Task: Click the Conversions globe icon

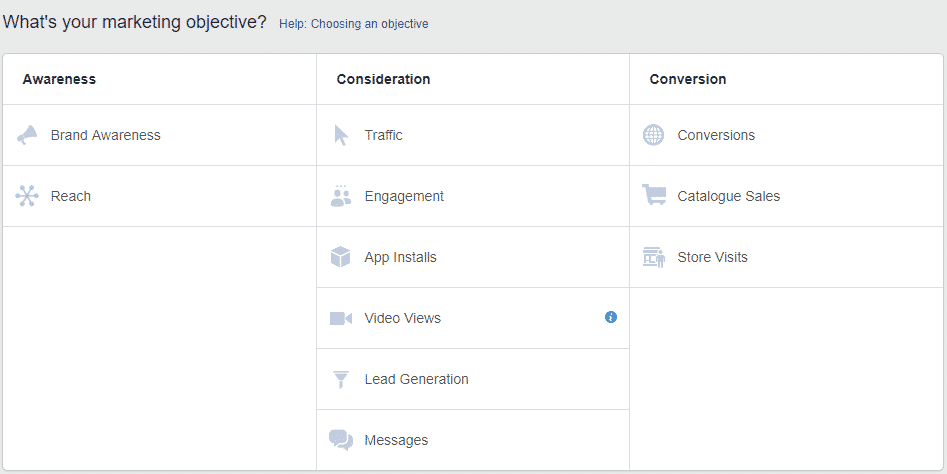Action: pyautogui.click(x=653, y=135)
